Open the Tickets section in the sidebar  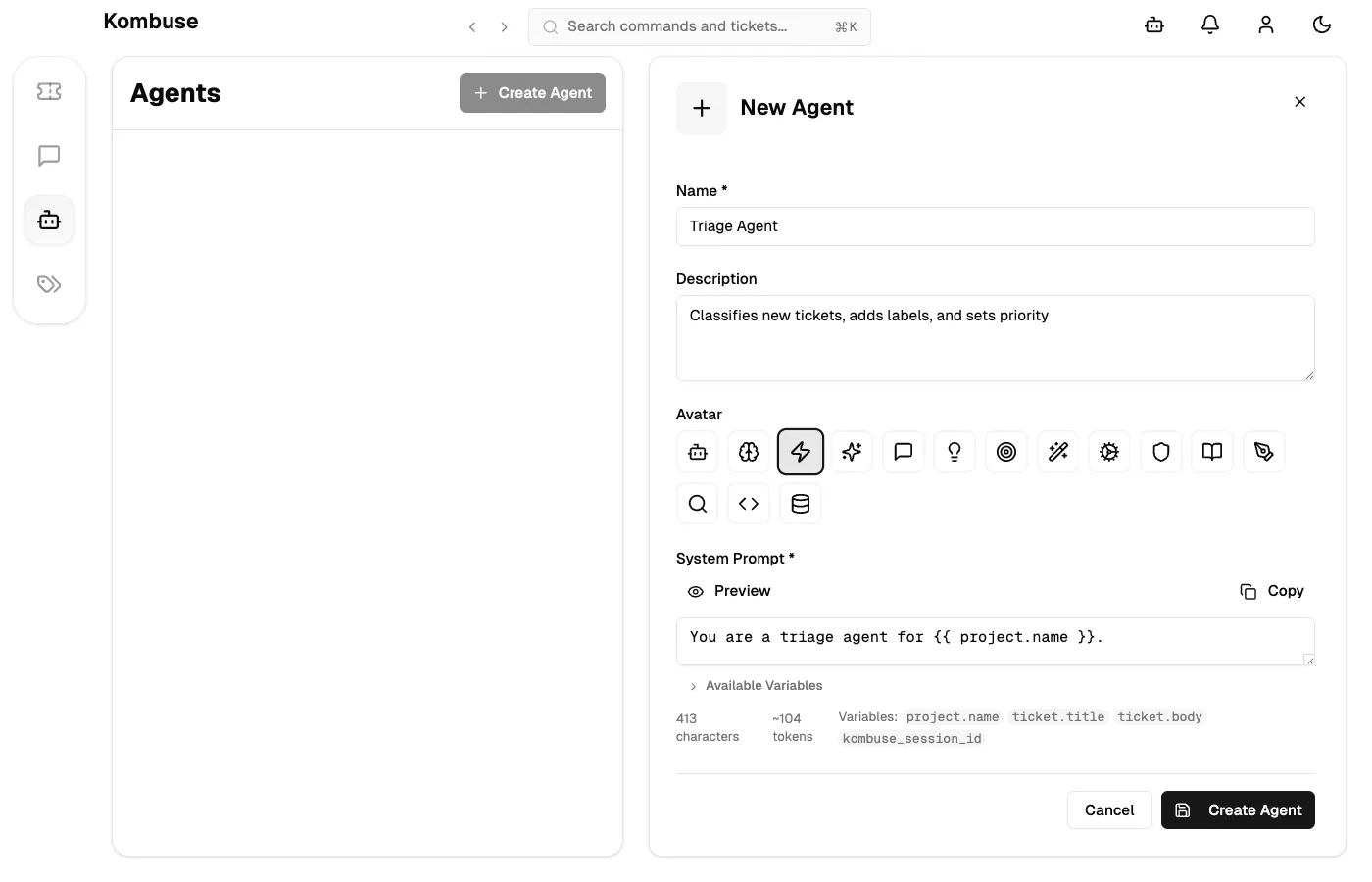49,90
